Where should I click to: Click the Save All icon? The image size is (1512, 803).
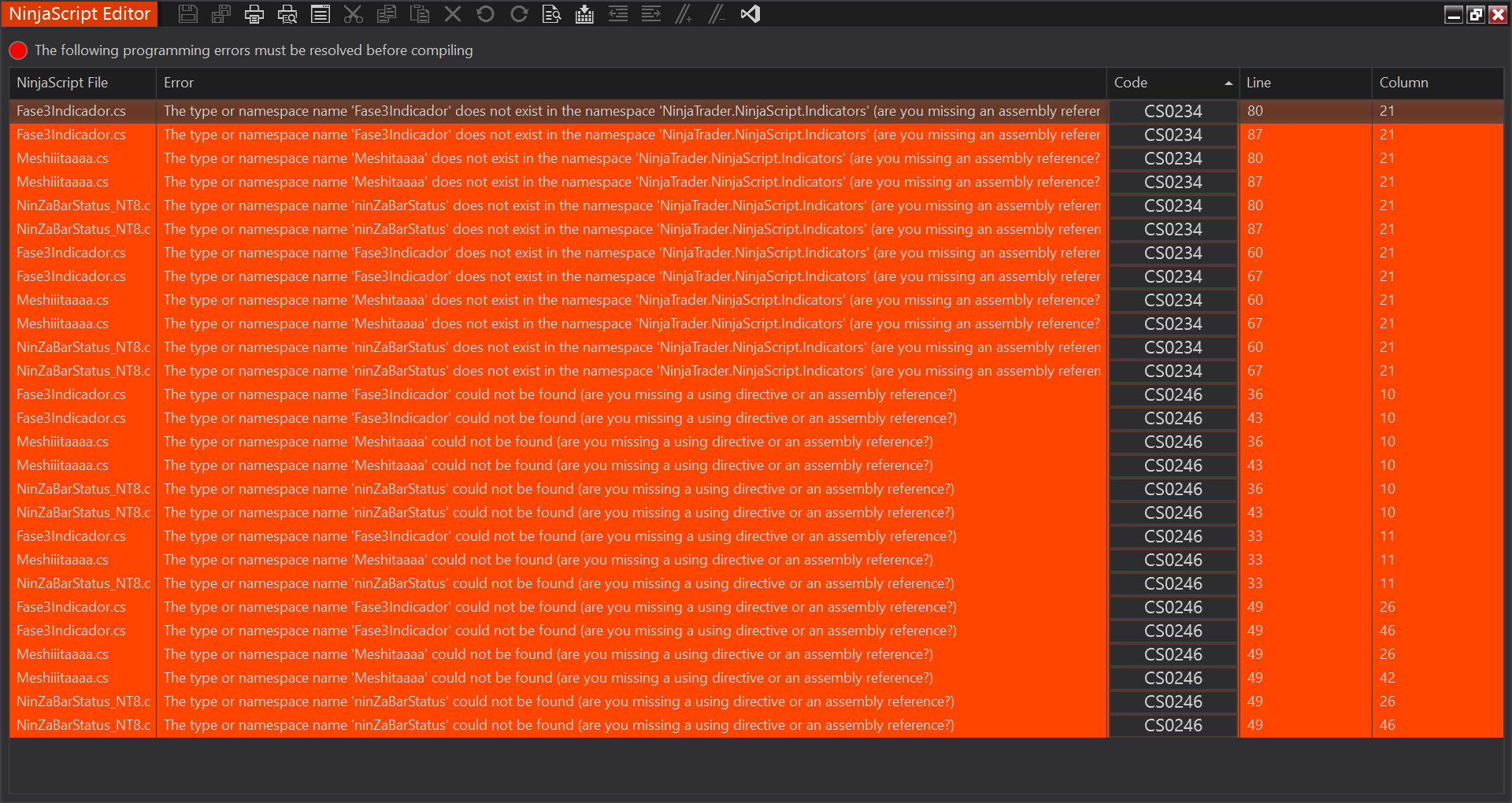click(221, 14)
